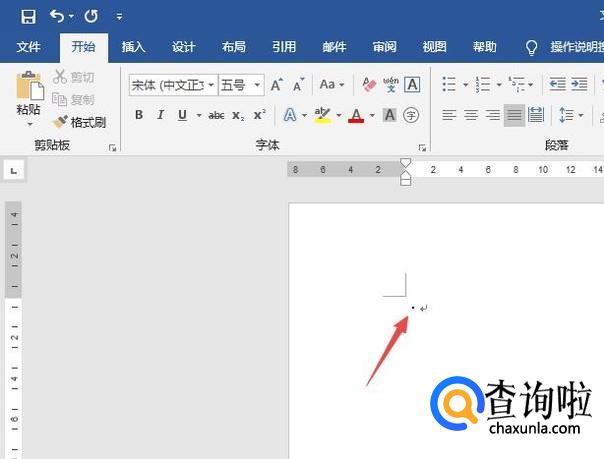Undo the last action

tap(57, 17)
